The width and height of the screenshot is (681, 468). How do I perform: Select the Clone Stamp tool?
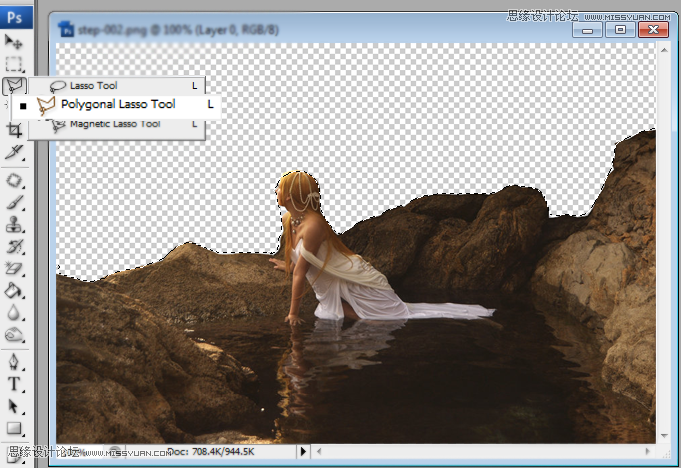(x=13, y=224)
